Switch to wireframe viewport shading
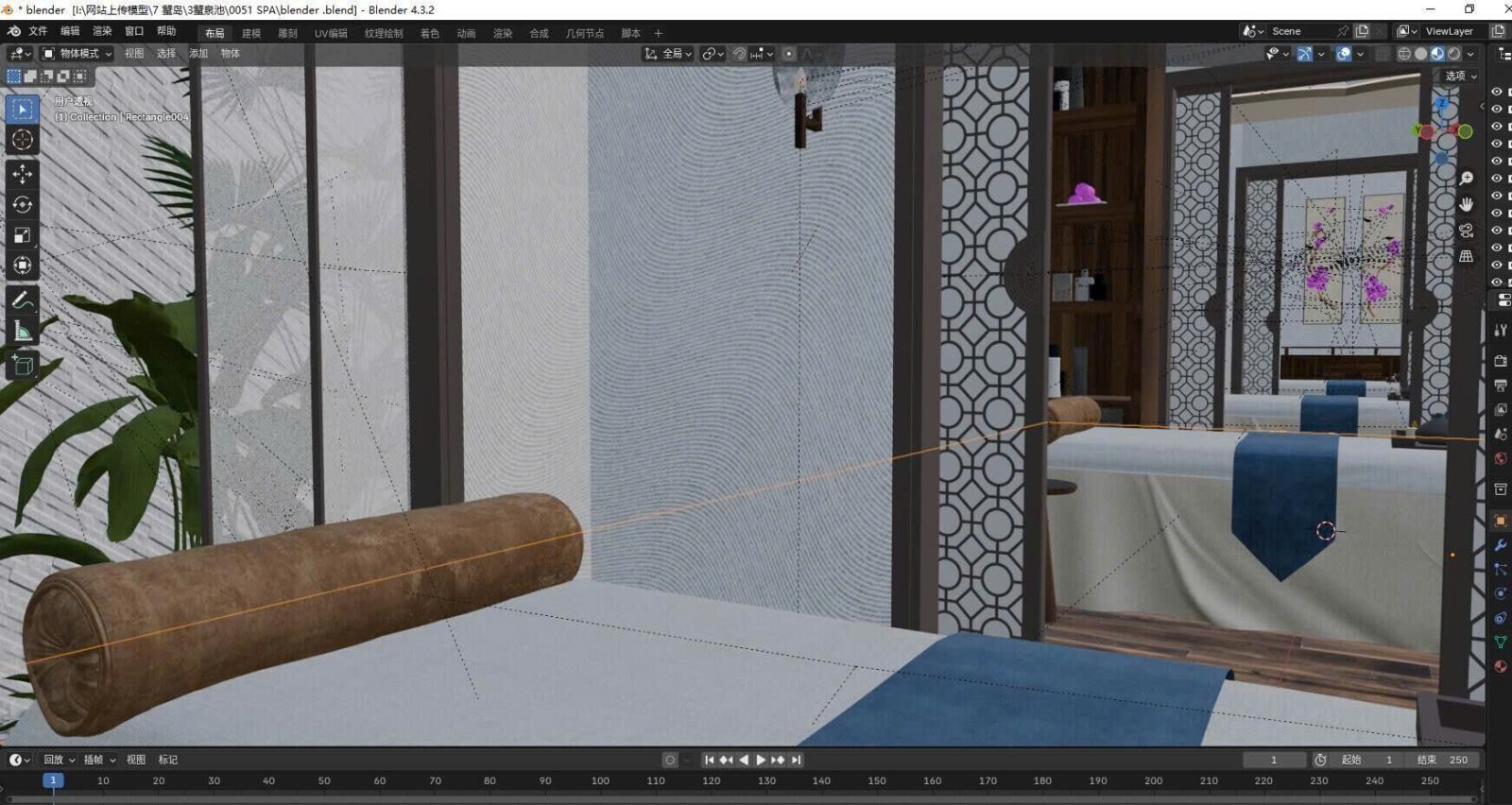 click(1404, 54)
